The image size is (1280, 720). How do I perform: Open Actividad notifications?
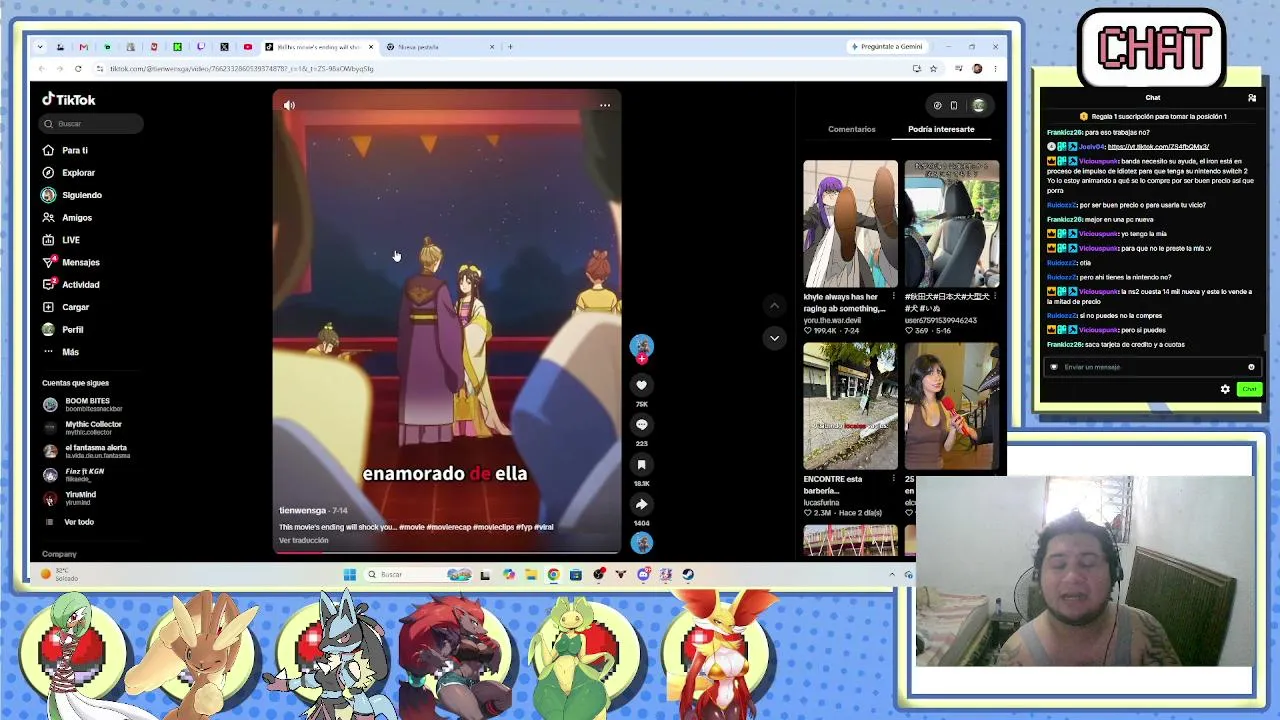tap(71, 284)
